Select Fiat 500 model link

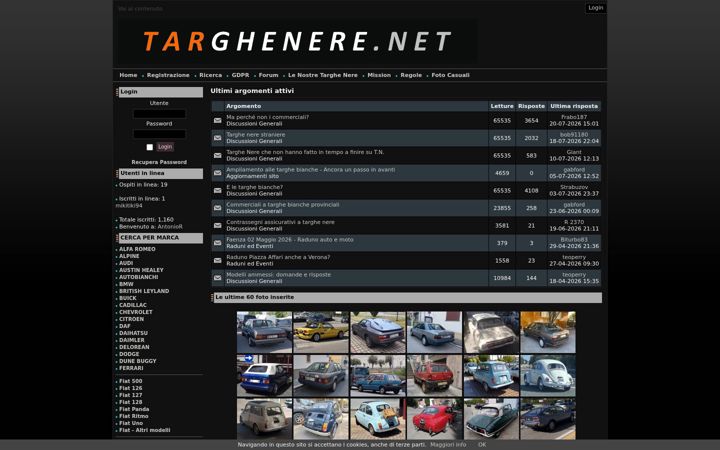pyautogui.click(x=130, y=381)
